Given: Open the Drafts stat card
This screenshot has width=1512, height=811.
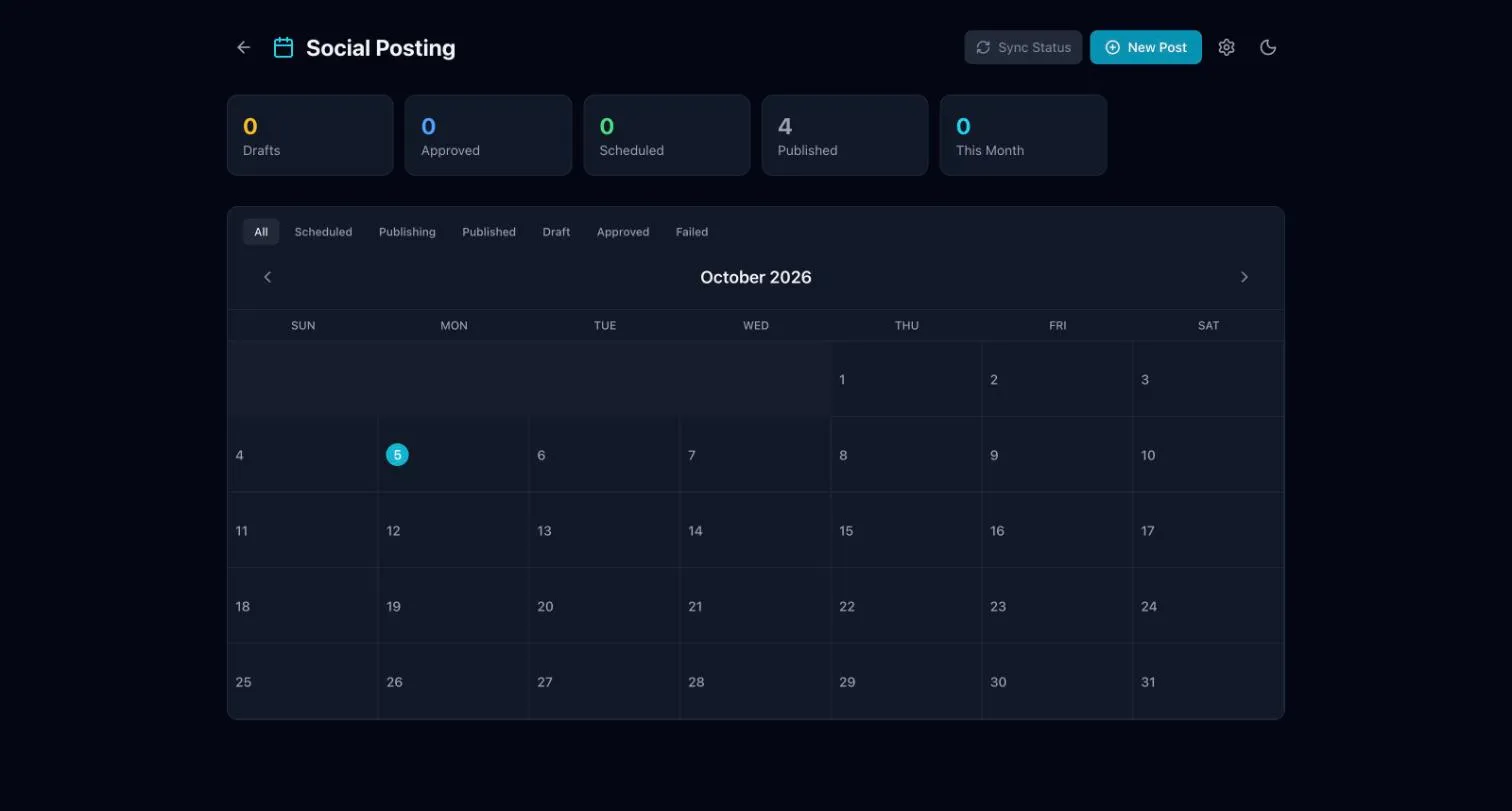Looking at the screenshot, I should [x=310, y=135].
